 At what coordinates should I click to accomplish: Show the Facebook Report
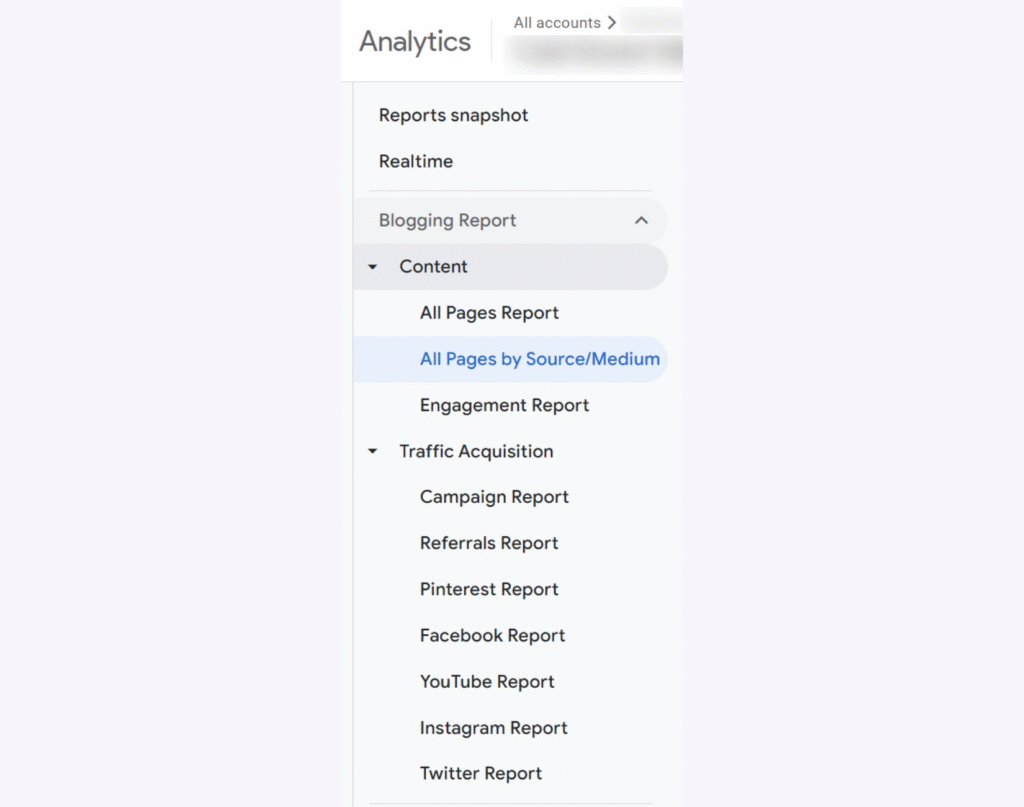492,635
